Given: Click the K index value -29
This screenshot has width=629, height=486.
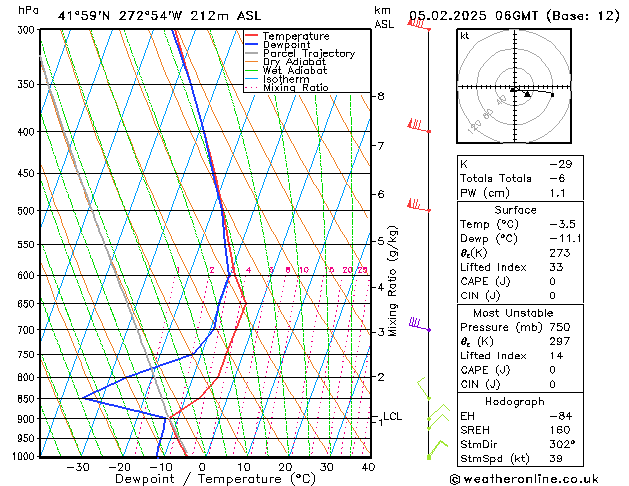Looking at the screenshot, I should [560, 164].
